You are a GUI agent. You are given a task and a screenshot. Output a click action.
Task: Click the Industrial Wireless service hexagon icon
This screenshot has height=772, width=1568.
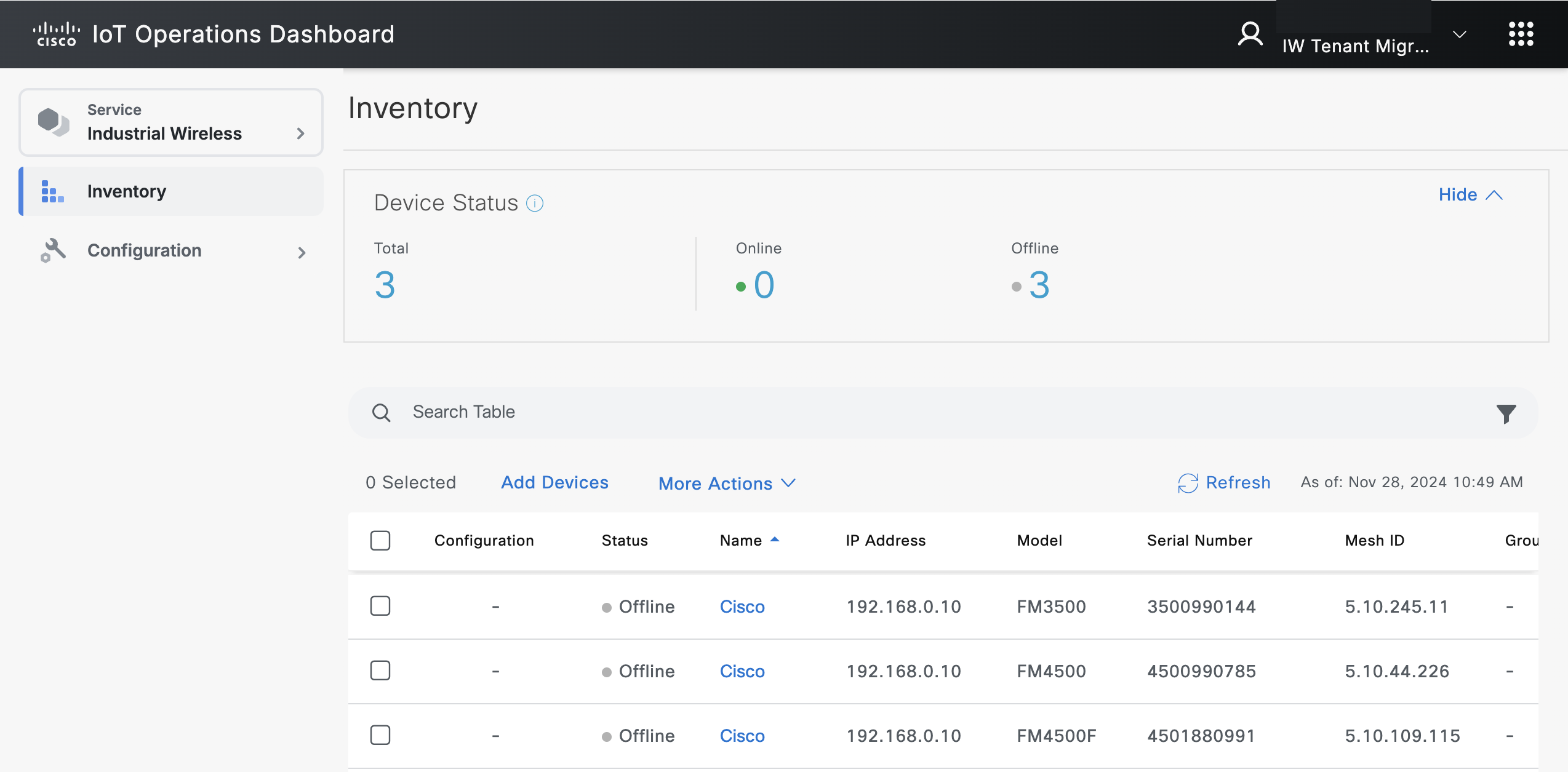pos(54,122)
